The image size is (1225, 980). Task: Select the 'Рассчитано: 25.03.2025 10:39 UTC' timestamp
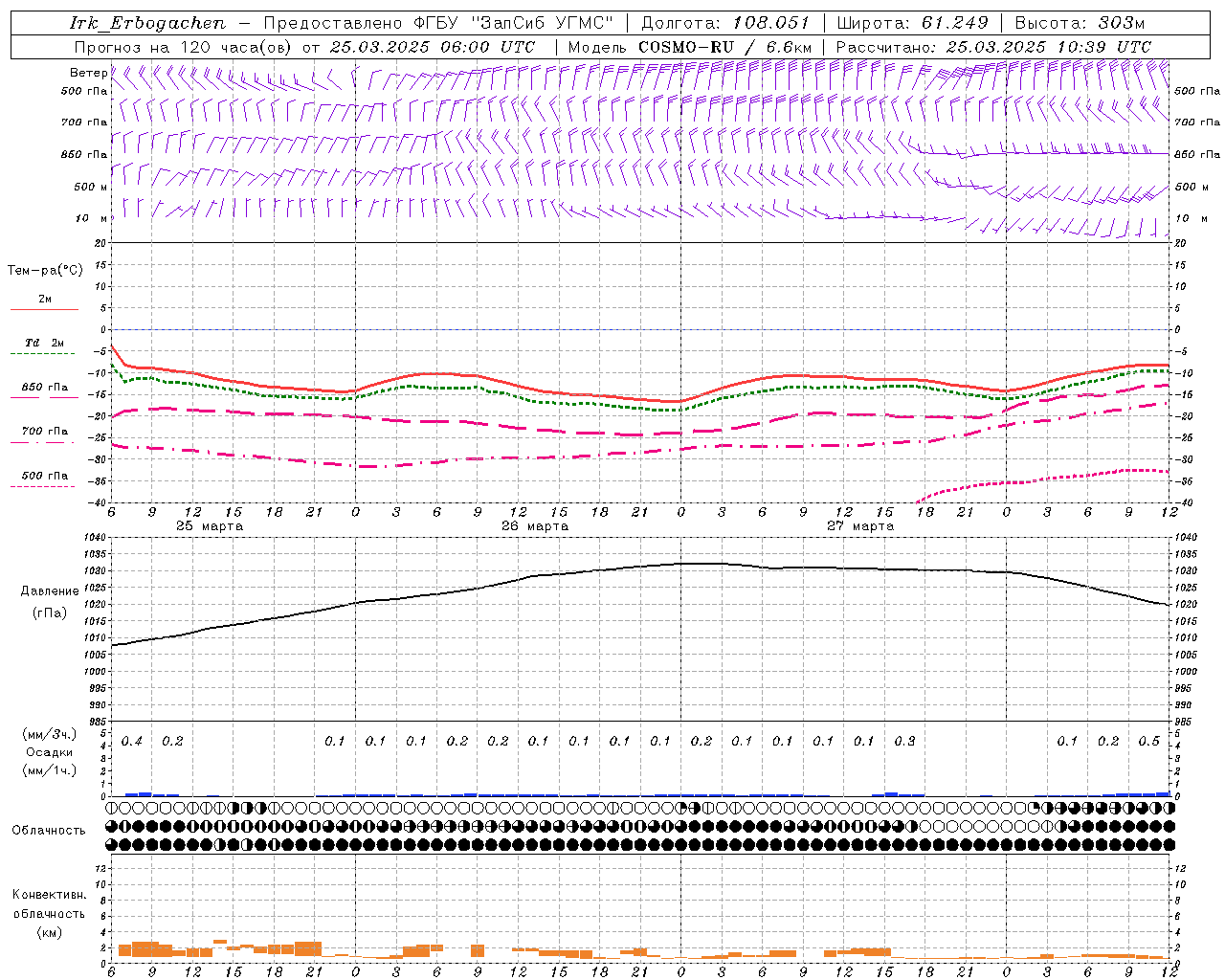click(993, 47)
